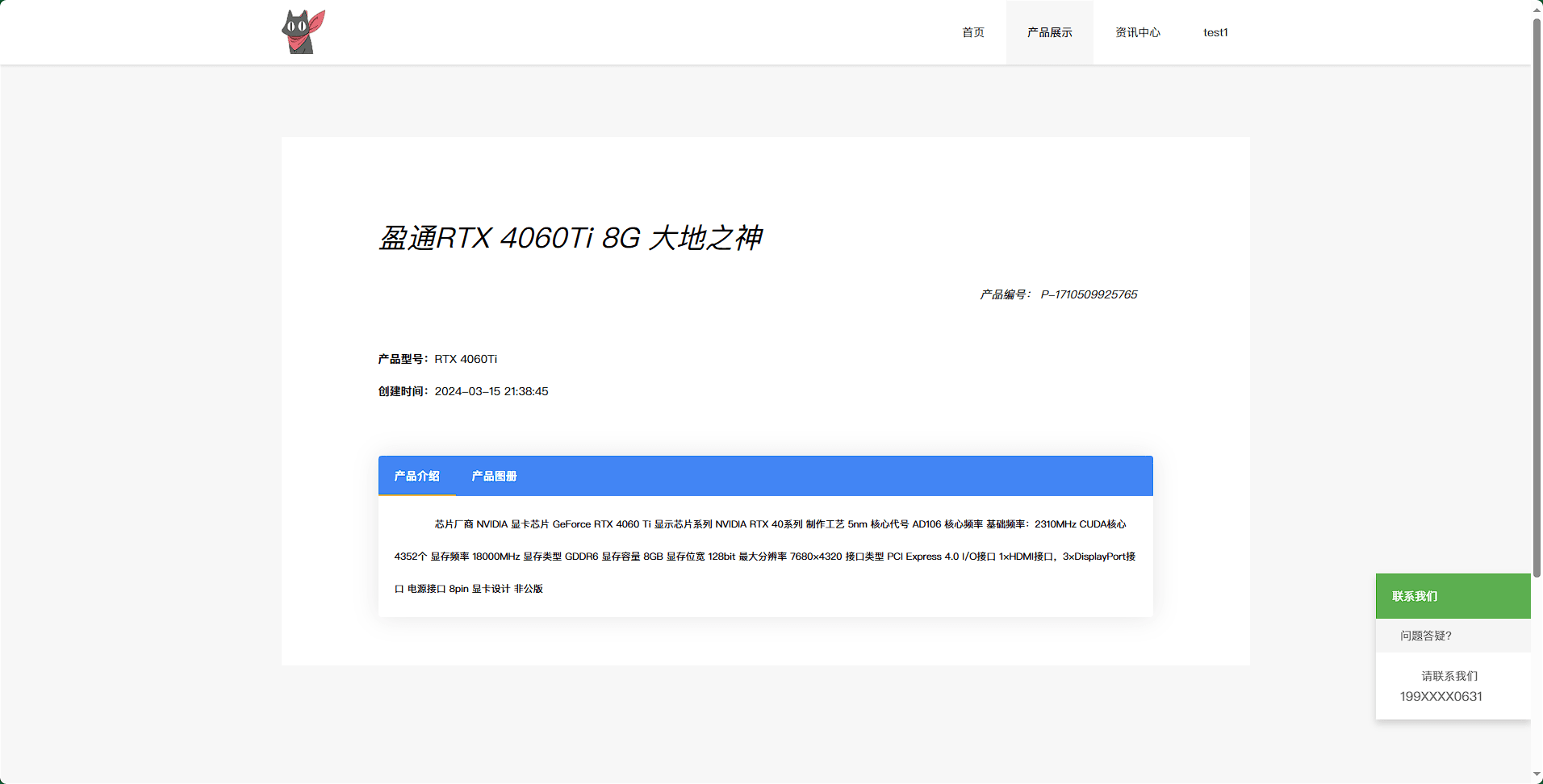
Task: Click the scrollbar down arrow
Action: tap(1537, 776)
